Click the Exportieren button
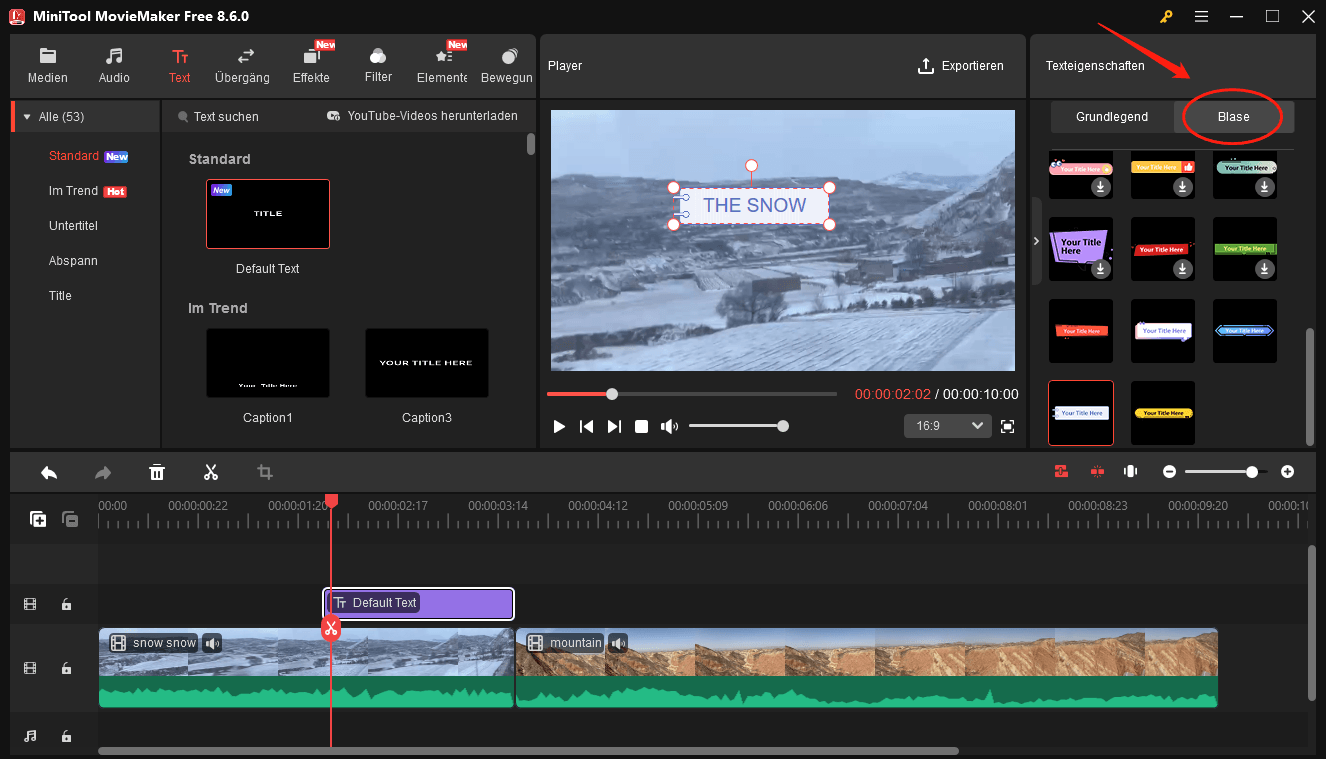This screenshot has width=1326, height=759. point(961,65)
